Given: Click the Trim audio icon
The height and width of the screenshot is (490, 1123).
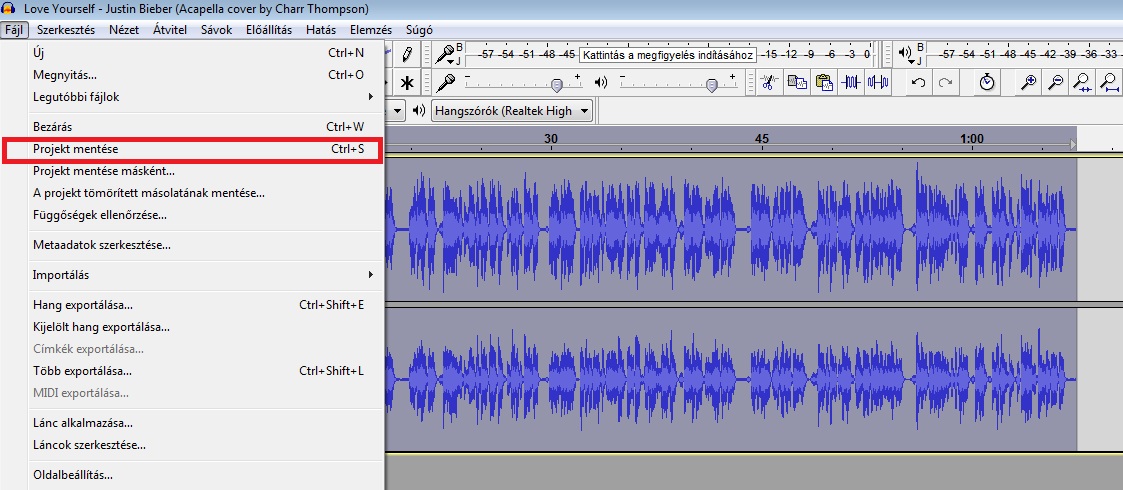Looking at the screenshot, I should coord(851,82).
